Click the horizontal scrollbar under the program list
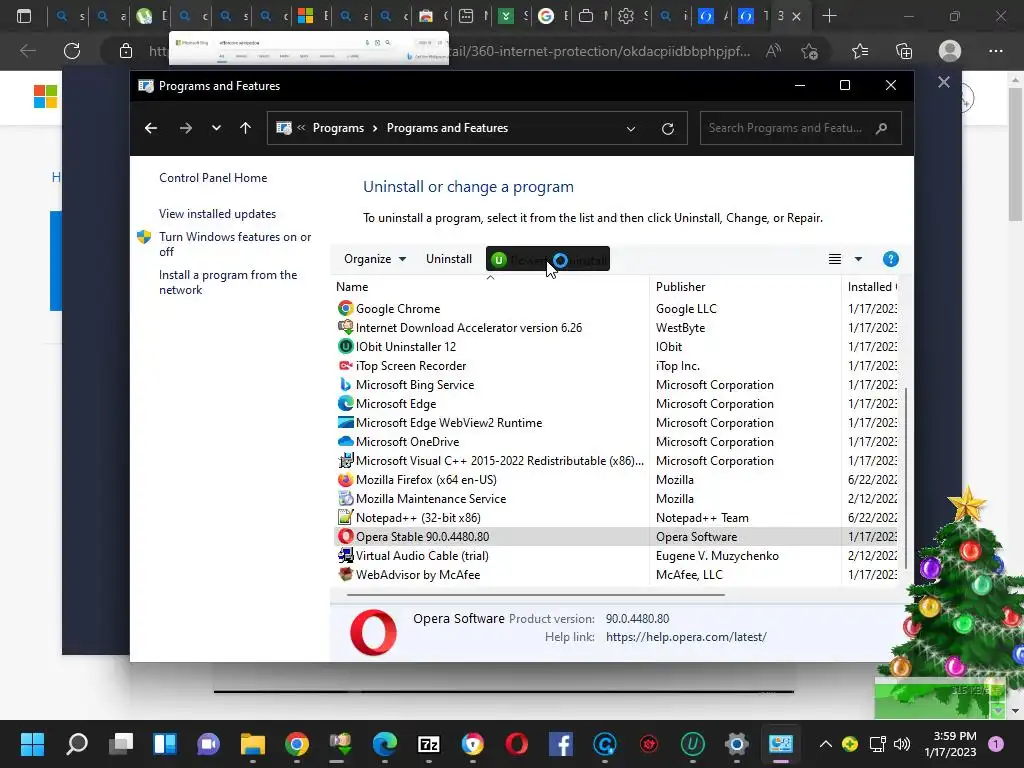 536,595
